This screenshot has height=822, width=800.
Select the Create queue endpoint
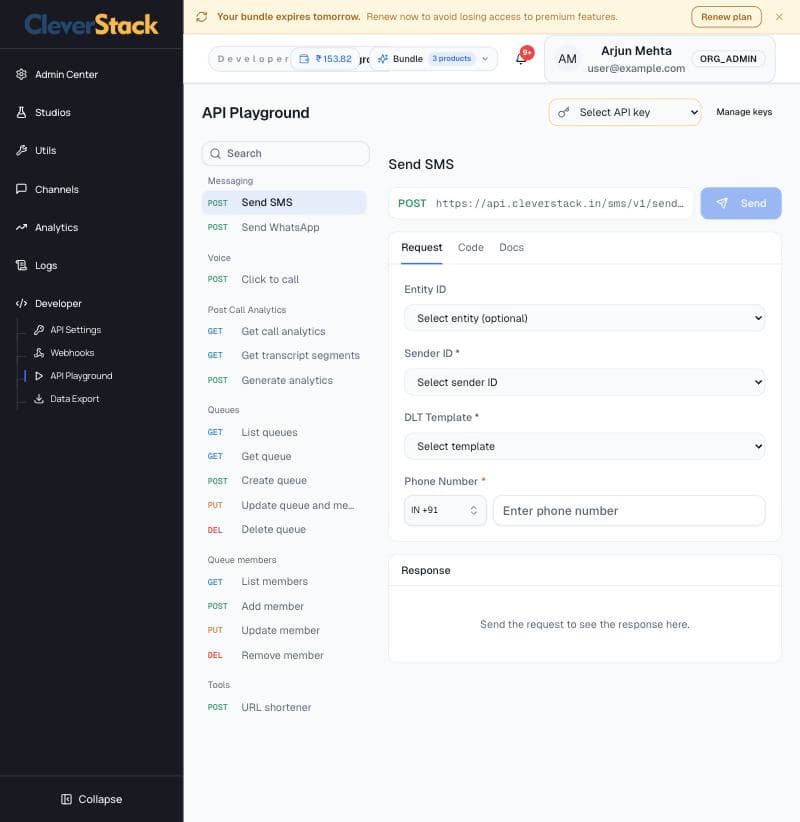tap(284, 481)
